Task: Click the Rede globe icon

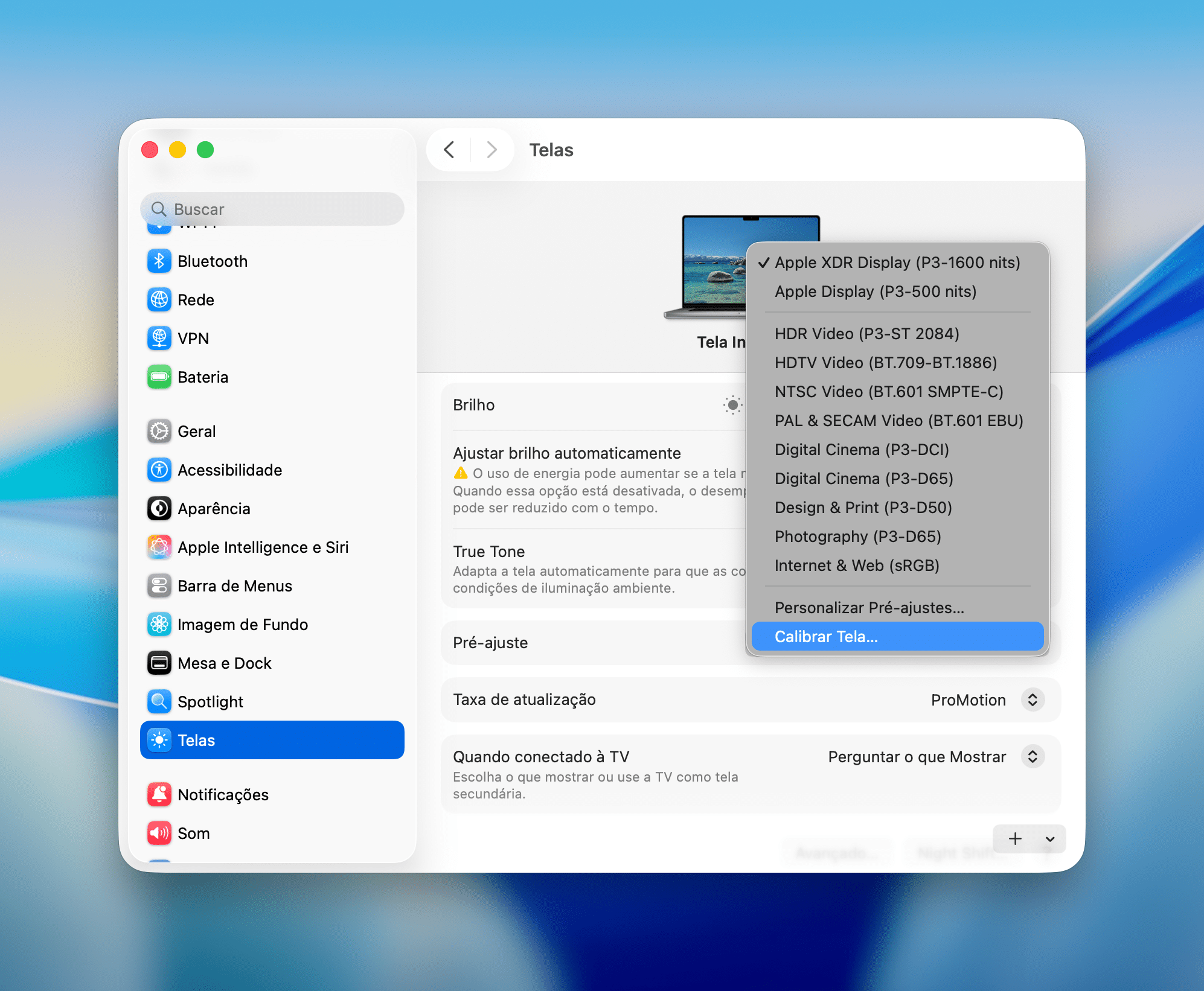Action: click(159, 300)
